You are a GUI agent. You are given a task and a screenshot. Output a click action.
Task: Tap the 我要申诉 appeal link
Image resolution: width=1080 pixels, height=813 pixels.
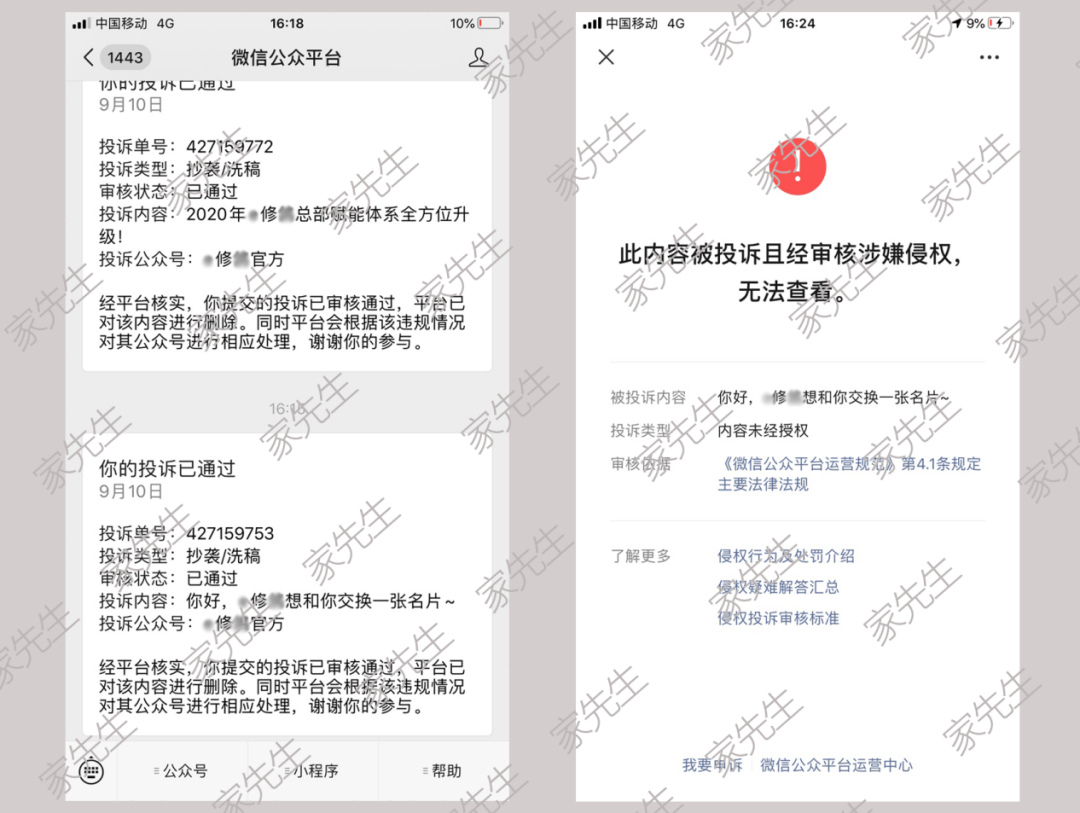click(x=712, y=765)
